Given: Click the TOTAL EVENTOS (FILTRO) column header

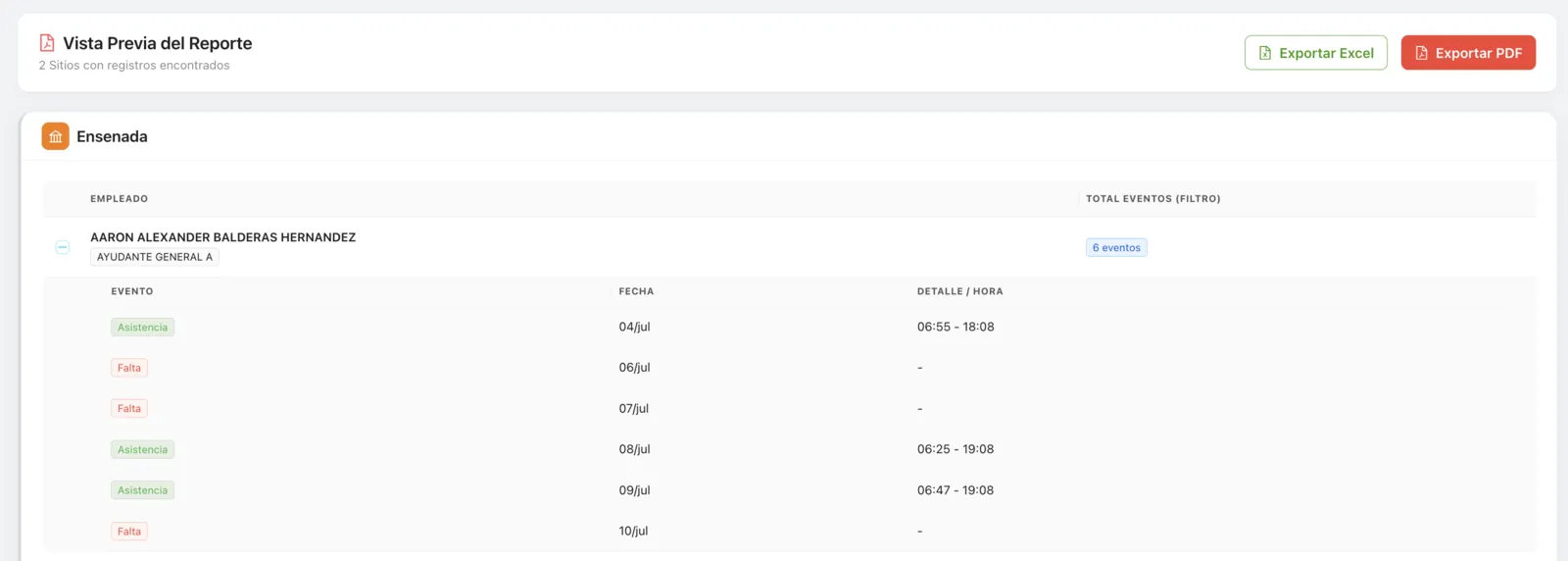Looking at the screenshot, I should pyautogui.click(x=1153, y=199).
